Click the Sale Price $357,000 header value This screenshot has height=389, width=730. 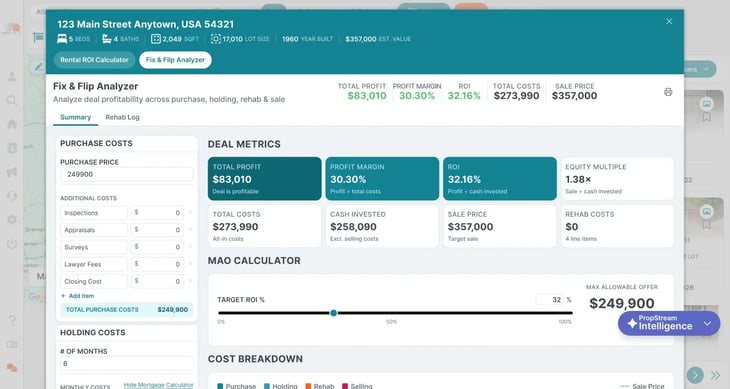575,96
